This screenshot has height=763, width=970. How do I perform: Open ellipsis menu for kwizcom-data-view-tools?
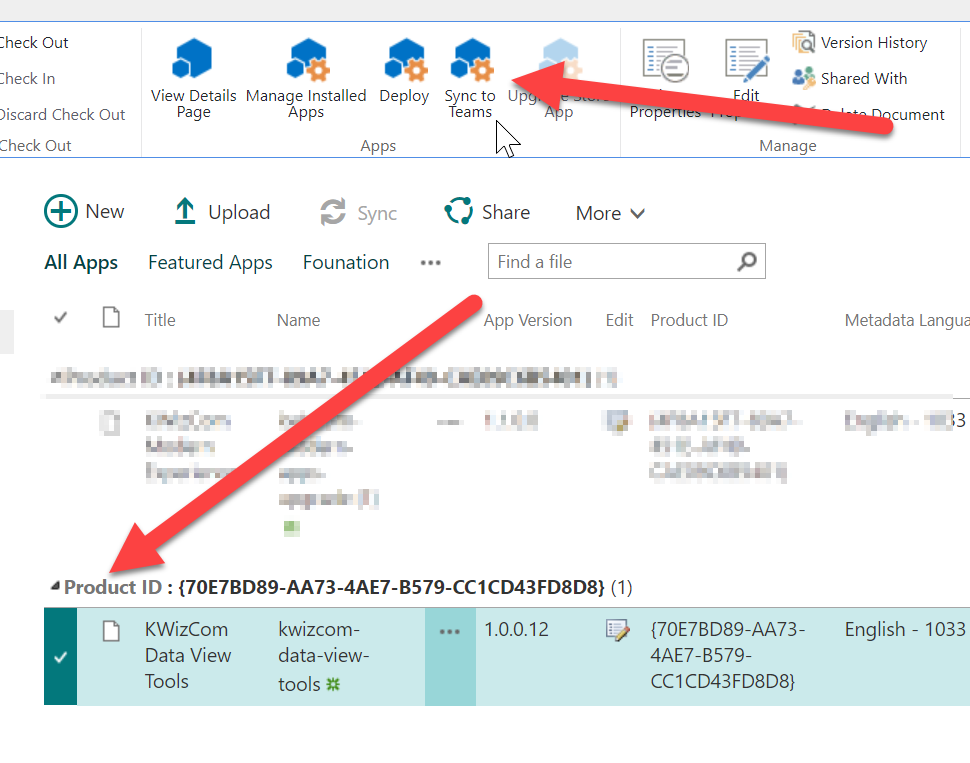[x=450, y=632]
